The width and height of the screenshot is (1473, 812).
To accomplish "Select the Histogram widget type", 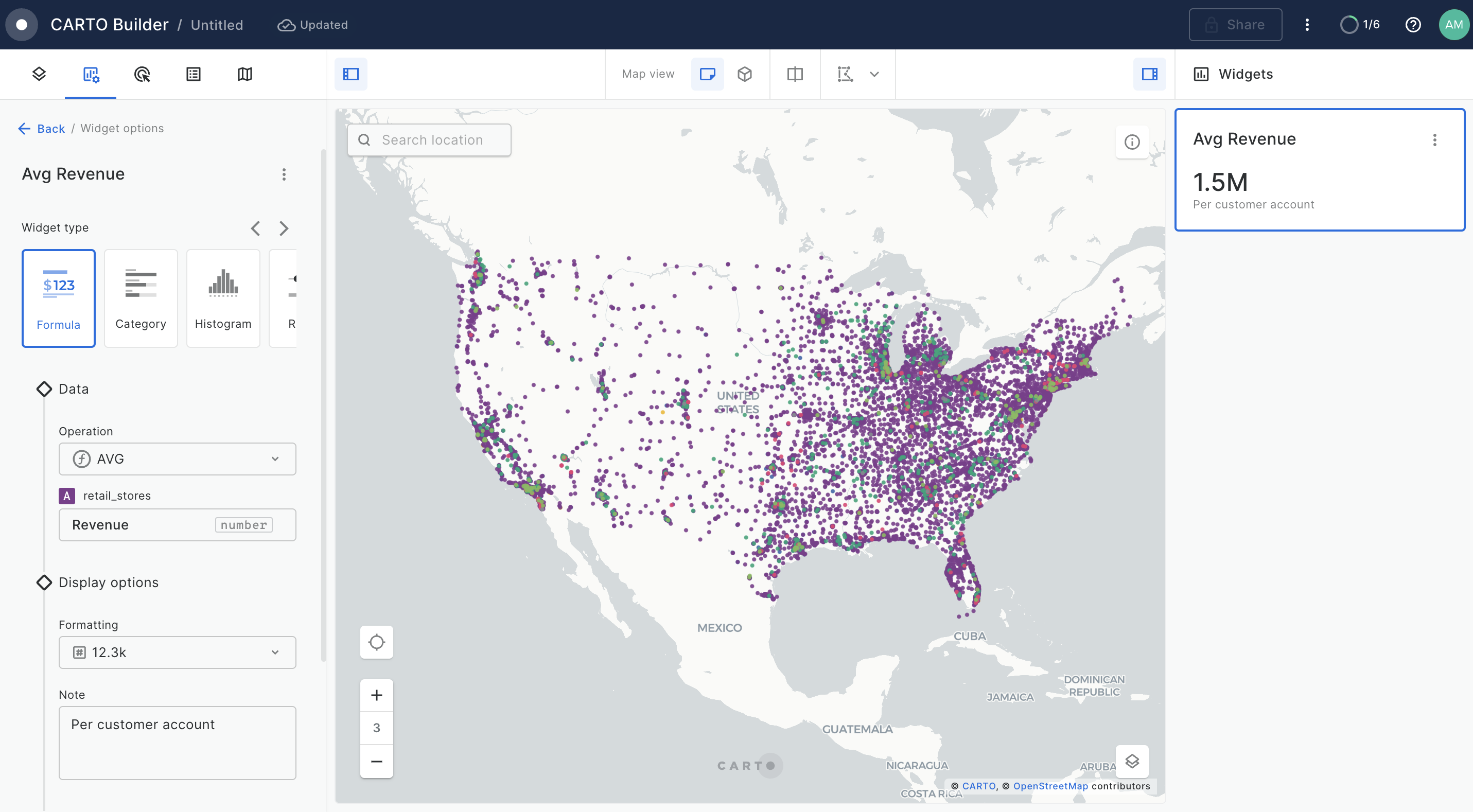I will click(223, 298).
